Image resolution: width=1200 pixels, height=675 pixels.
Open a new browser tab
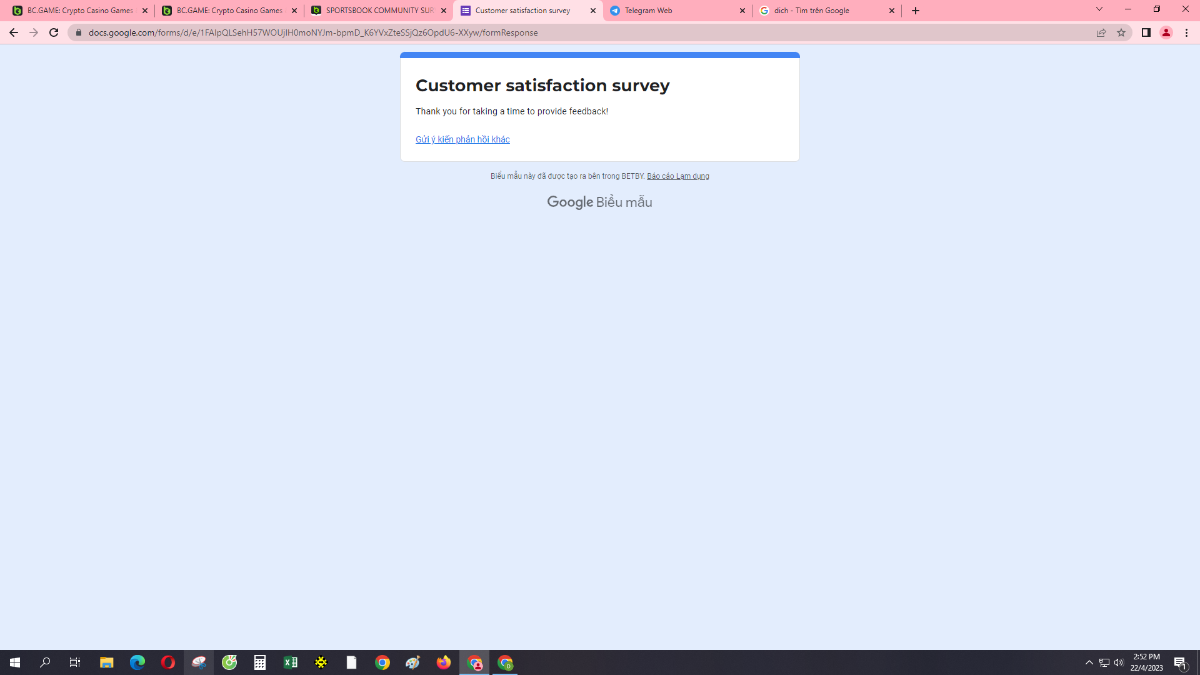click(x=915, y=11)
